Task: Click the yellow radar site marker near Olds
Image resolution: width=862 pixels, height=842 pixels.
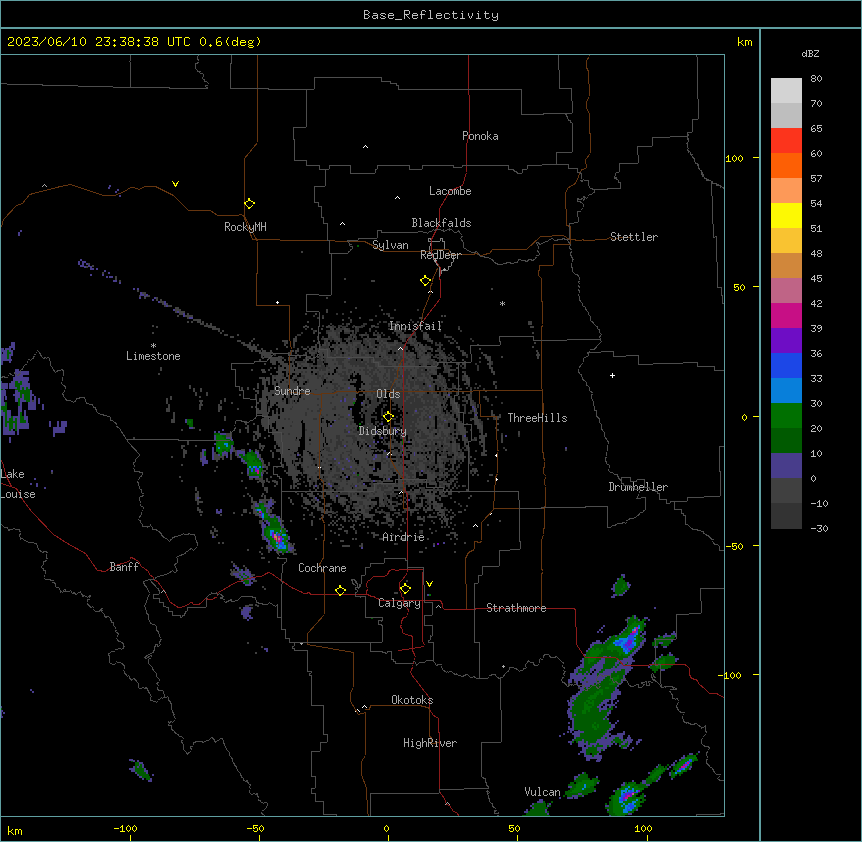Action: (x=388, y=417)
